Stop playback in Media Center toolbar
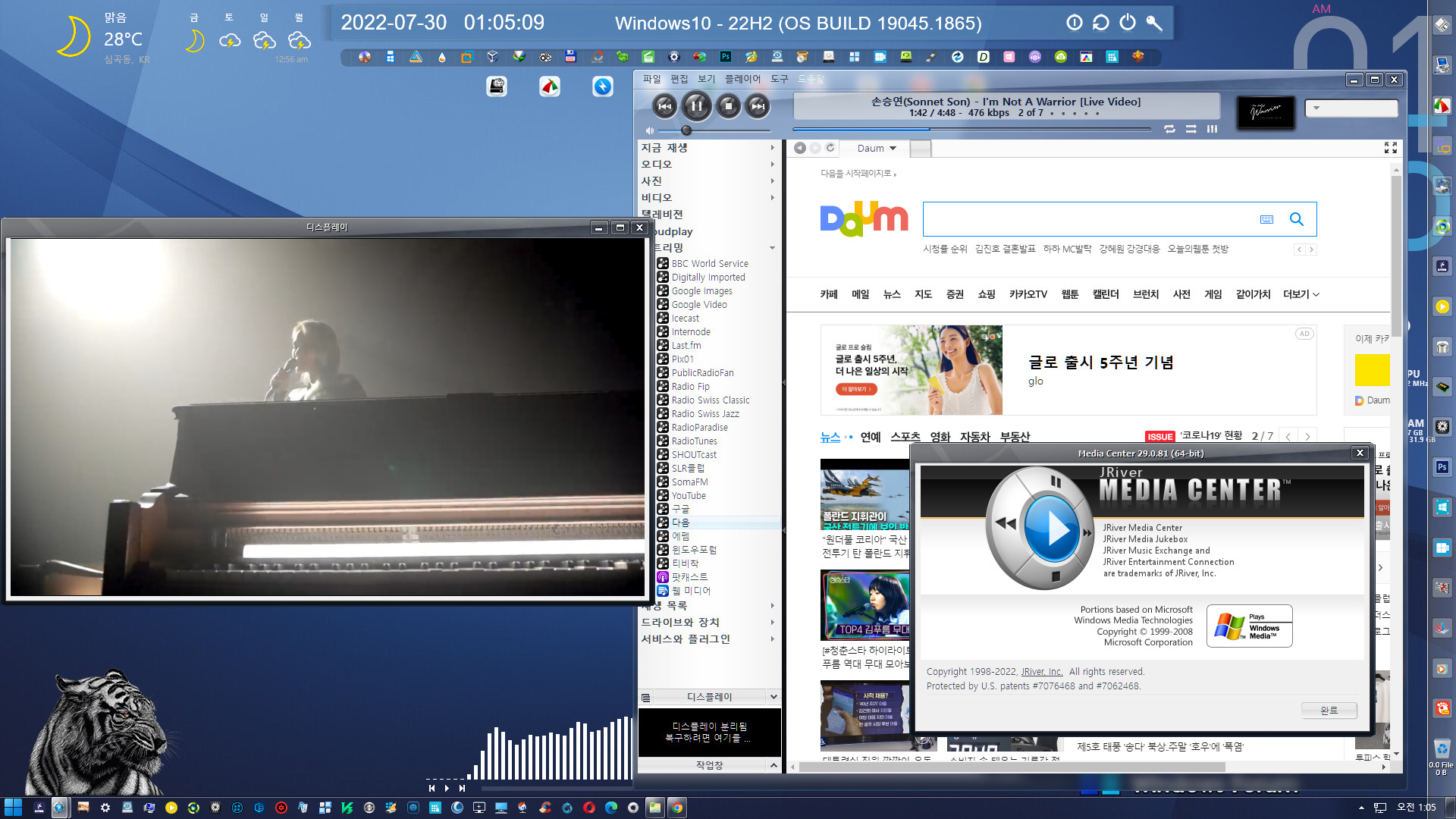This screenshot has width=1456, height=819. coord(728,106)
